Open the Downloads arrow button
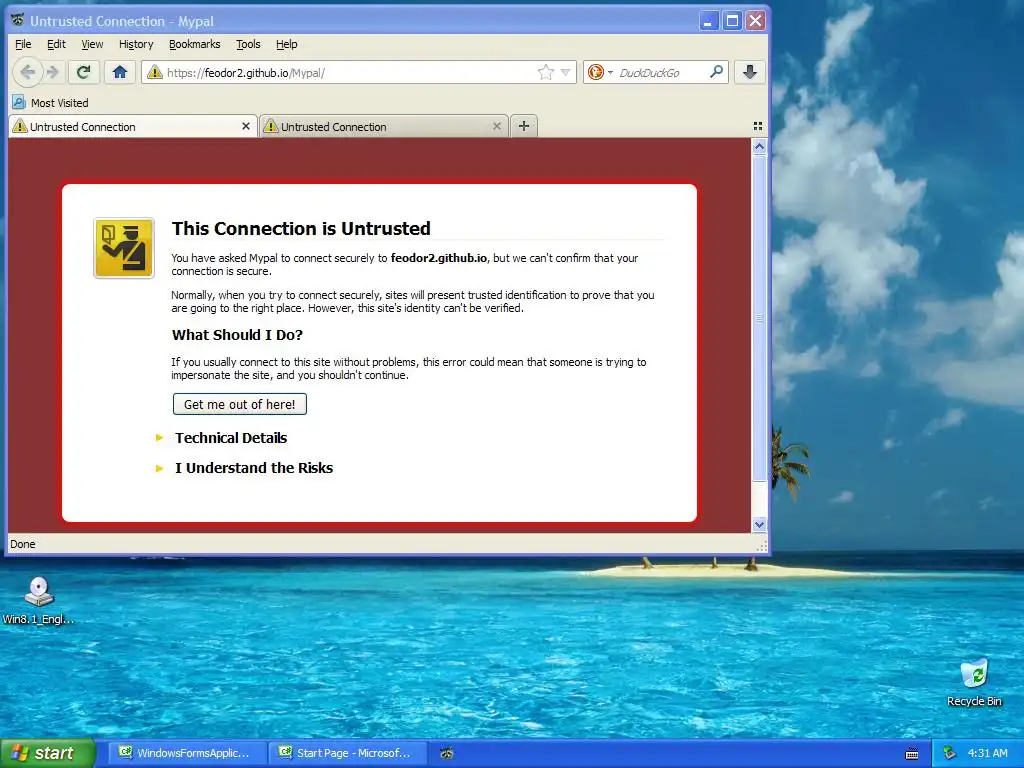The image size is (1024, 768). coord(750,72)
